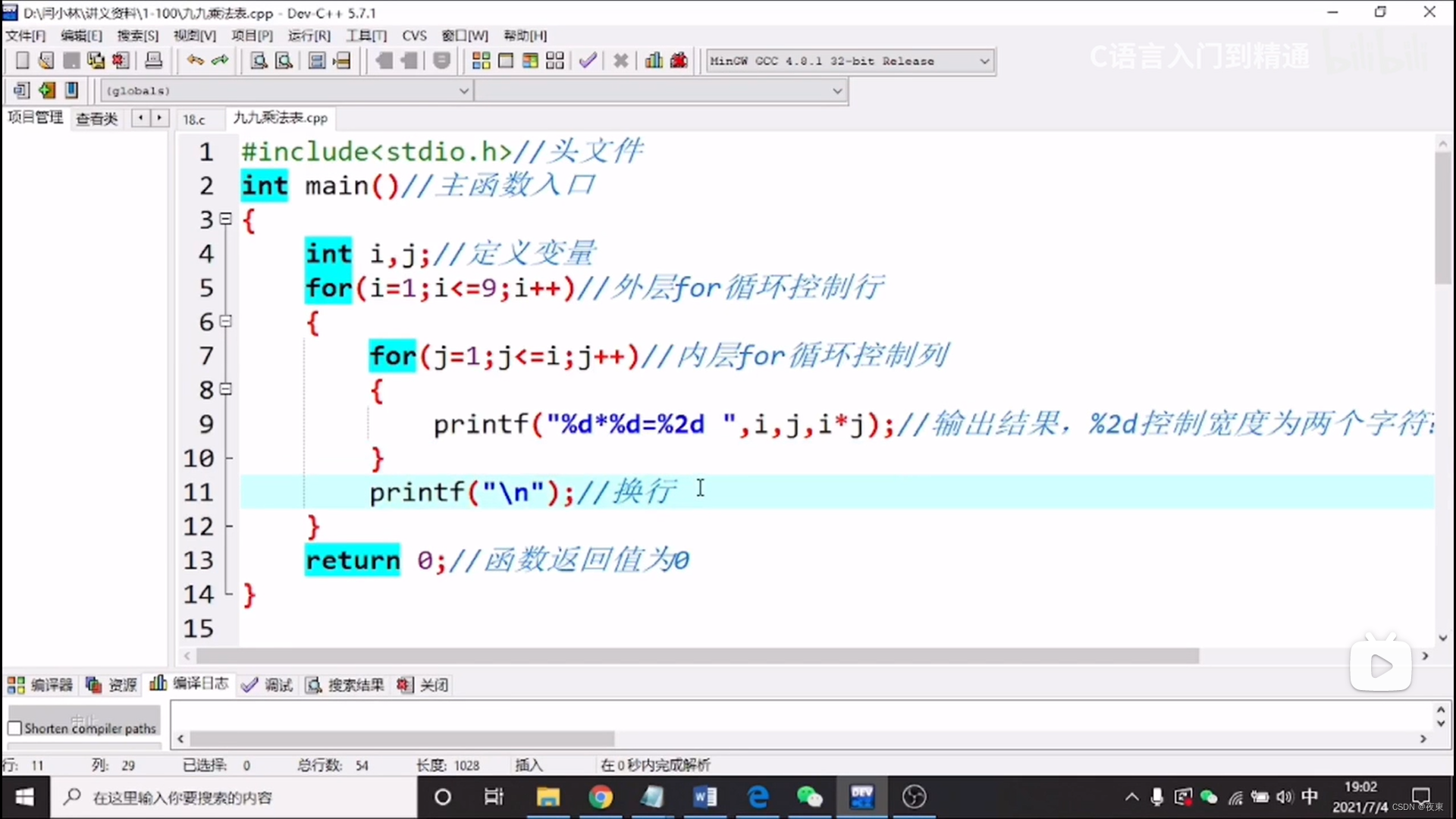This screenshot has width=1456, height=819.
Task: Click the Compile (four colored squares) icon
Action: coord(481,61)
